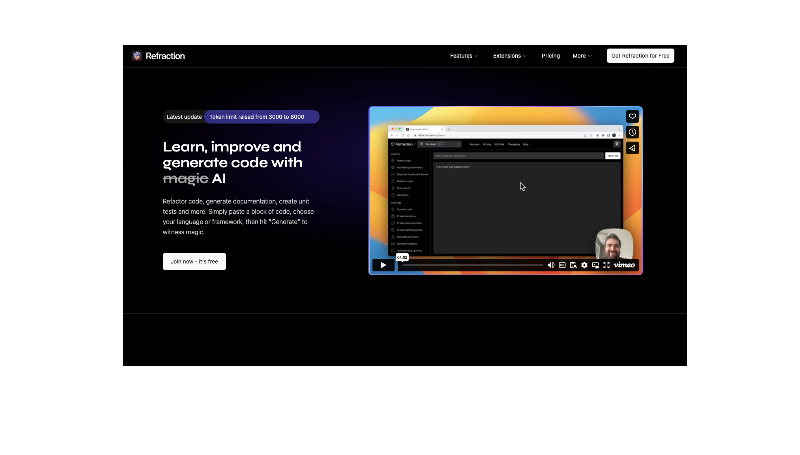This screenshot has height=455, width=800.
Task: Enable picture-in-picture mode
Action: tap(595, 265)
